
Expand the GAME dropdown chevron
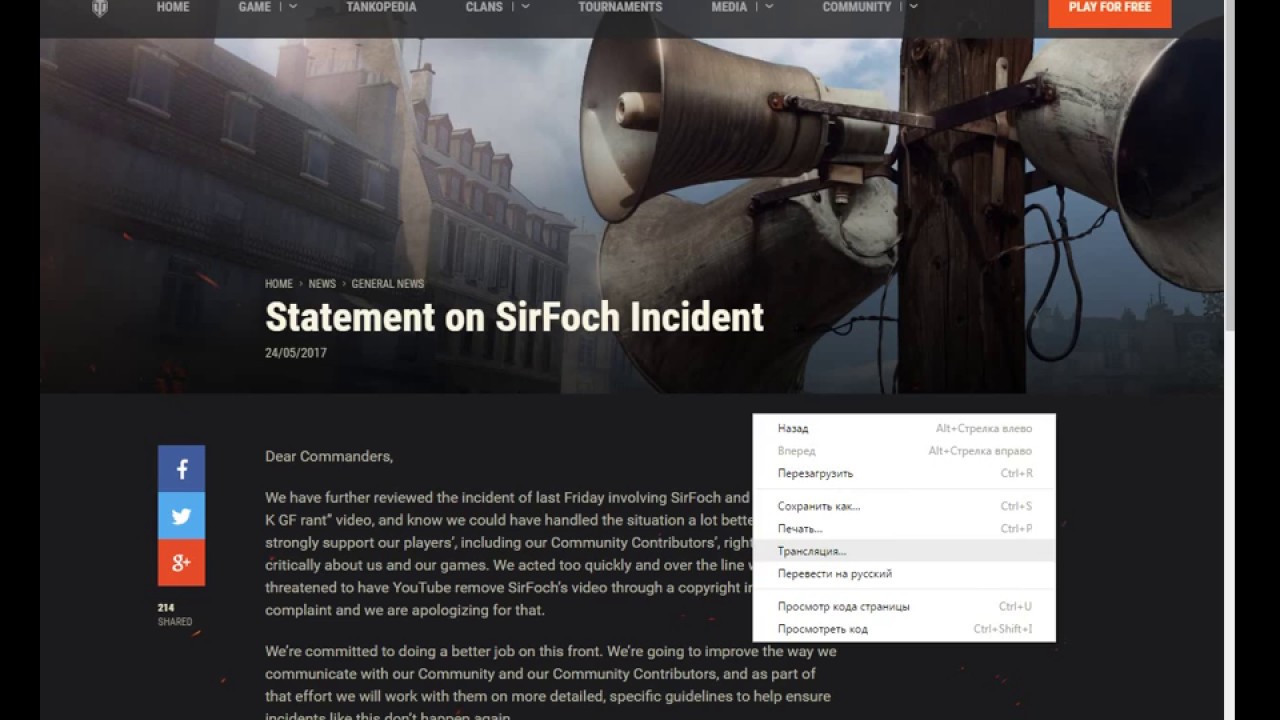293,7
